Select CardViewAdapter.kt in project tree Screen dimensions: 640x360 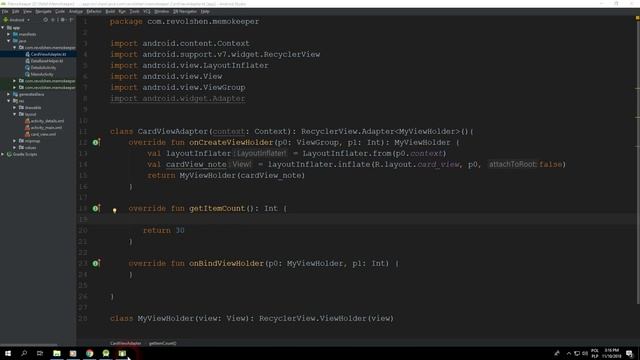tap(45, 54)
